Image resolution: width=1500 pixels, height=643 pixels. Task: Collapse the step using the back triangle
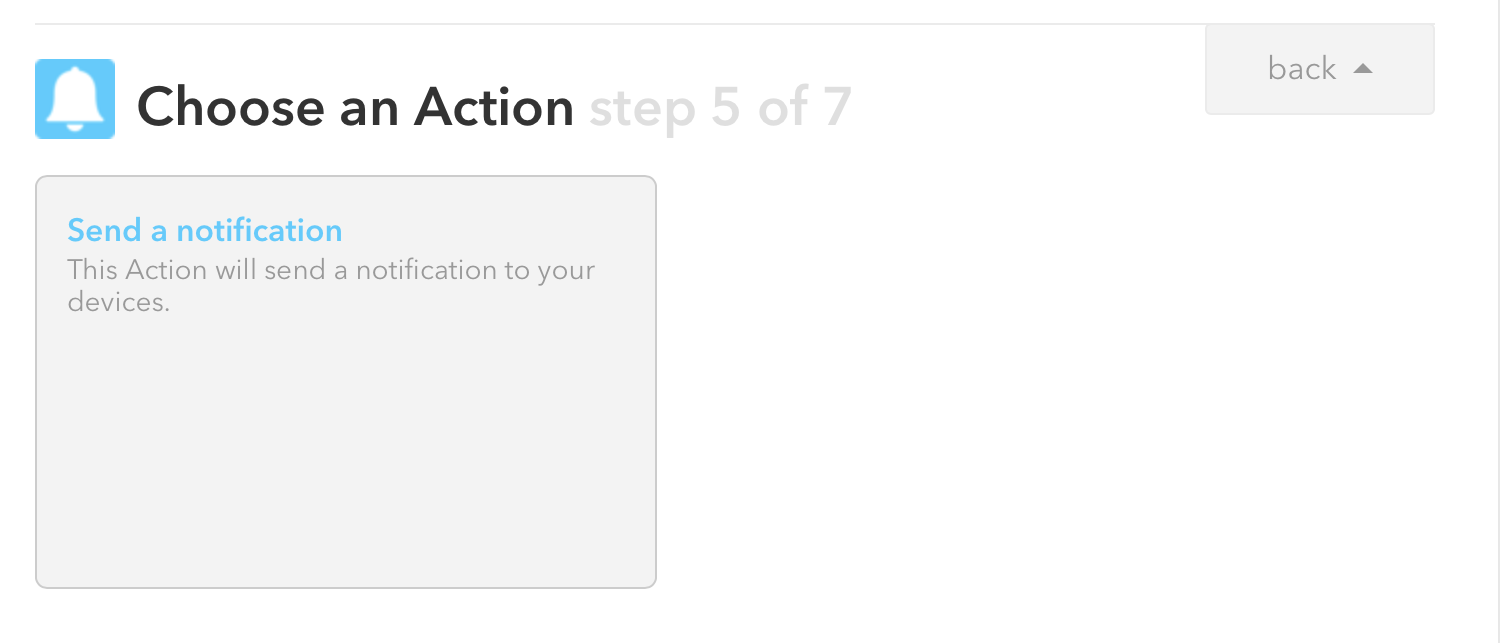(x=1362, y=69)
